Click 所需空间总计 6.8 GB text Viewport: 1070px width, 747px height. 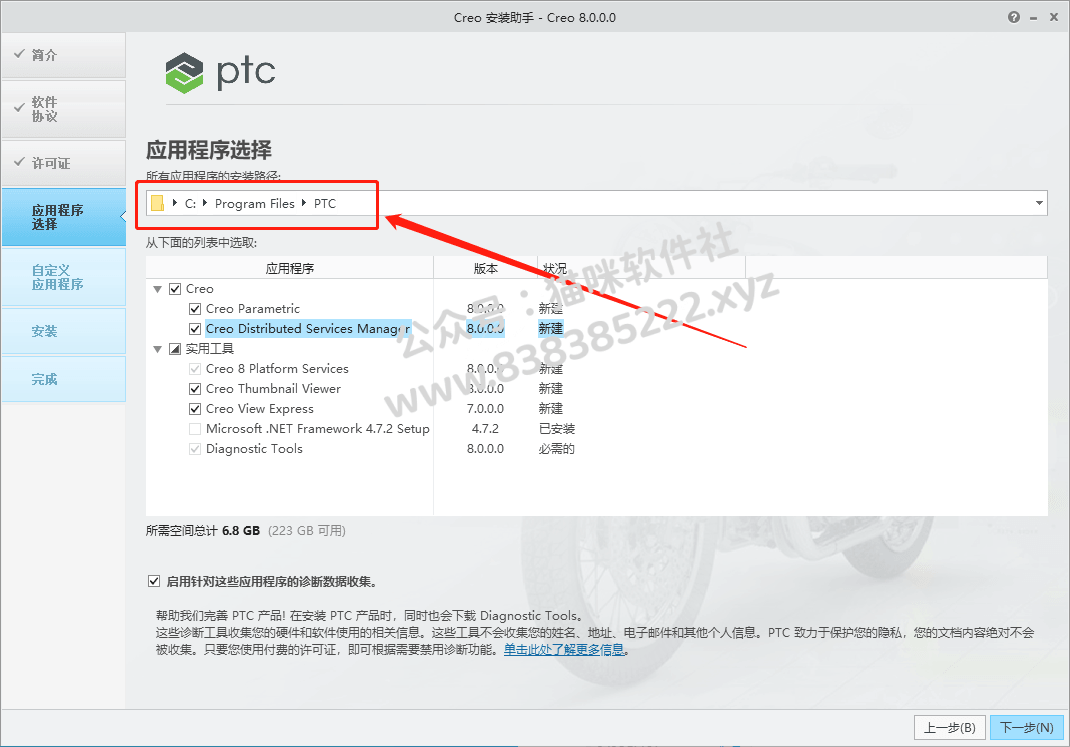tap(203, 531)
